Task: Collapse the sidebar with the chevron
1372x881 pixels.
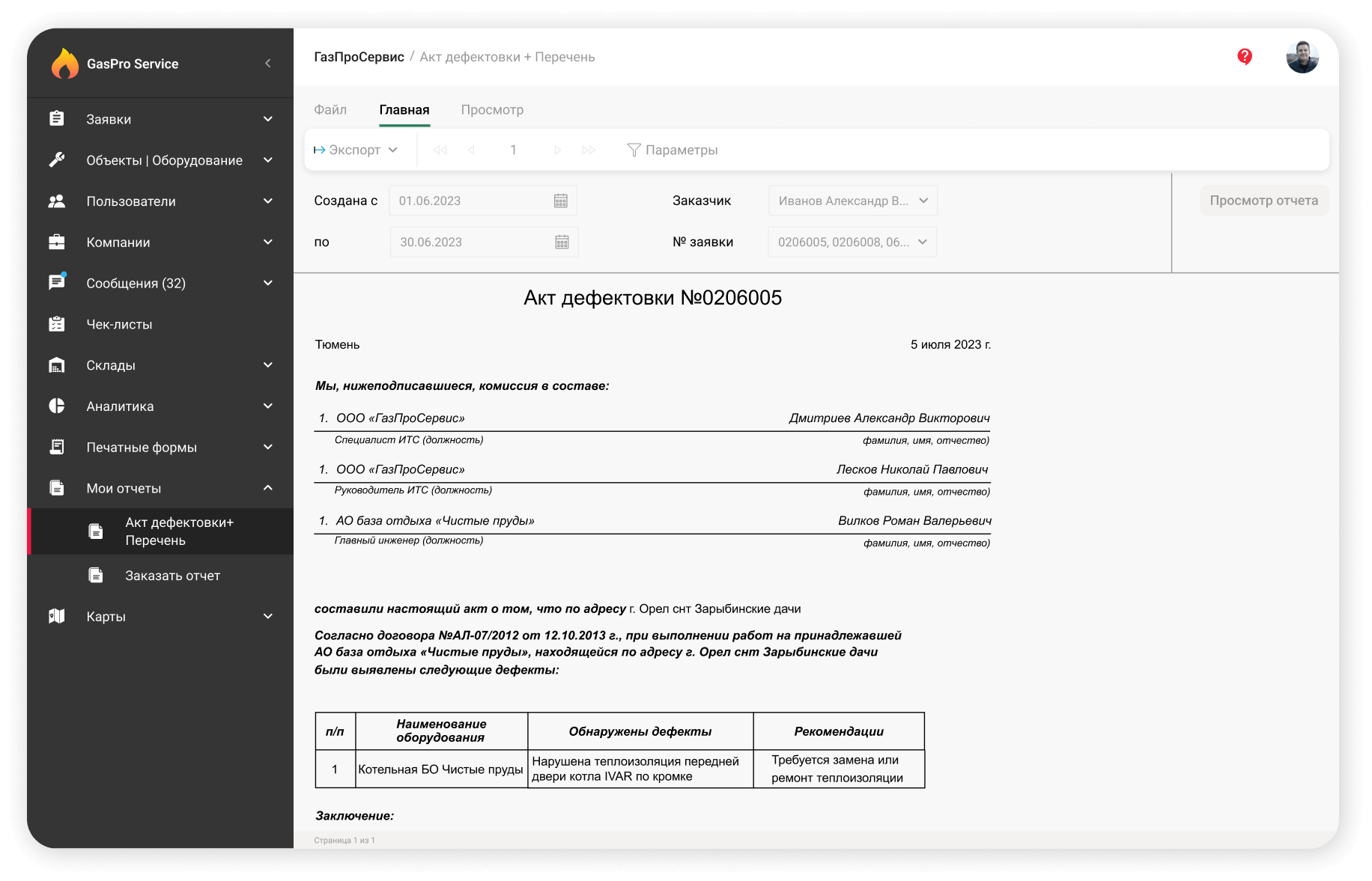Action: 267,63
